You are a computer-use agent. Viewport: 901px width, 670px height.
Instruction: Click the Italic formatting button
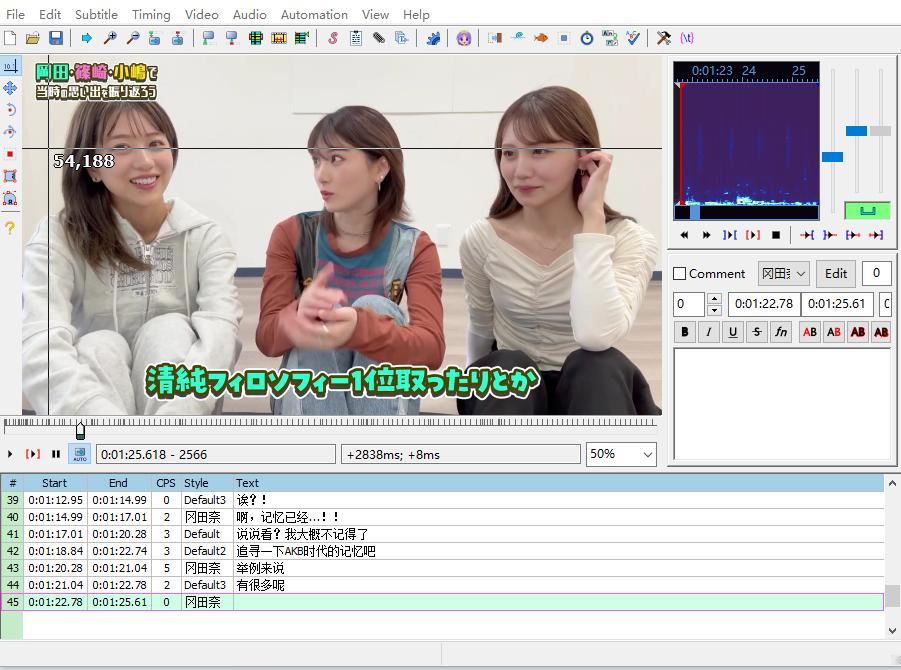pyautogui.click(x=709, y=332)
